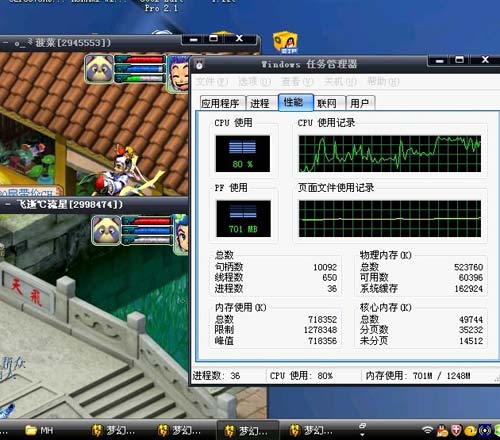Click panda pet avatar in 飞逝℃流星 game window
500x440 pixels.
tap(106, 230)
